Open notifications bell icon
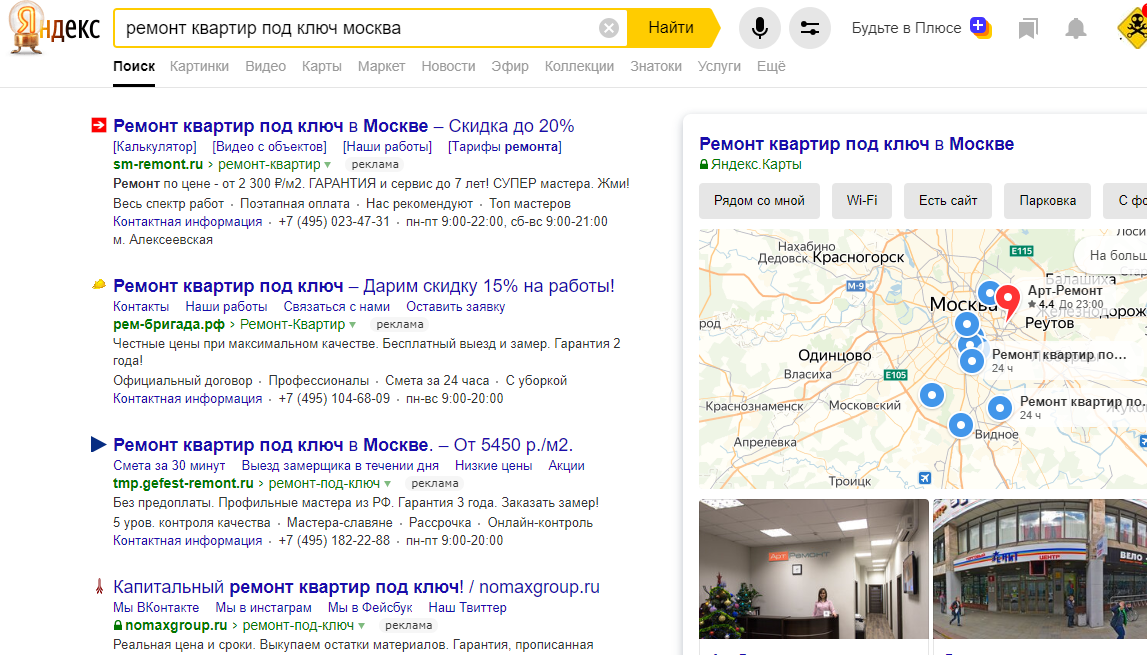This screenshot has height=655, width=1147. (1075, 29)
